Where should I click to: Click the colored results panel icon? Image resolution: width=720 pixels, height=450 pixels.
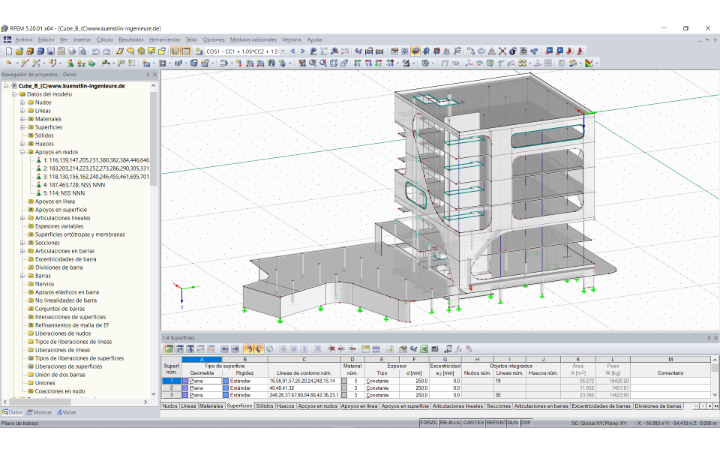[x=589, y=63]
